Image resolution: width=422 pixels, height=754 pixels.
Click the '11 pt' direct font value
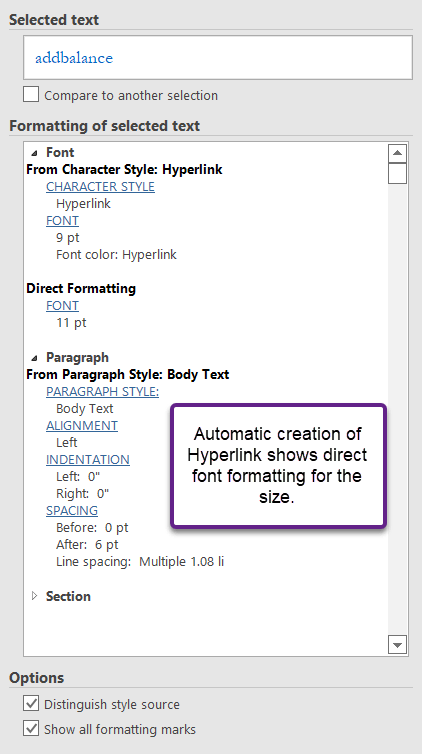click(71, 323)
